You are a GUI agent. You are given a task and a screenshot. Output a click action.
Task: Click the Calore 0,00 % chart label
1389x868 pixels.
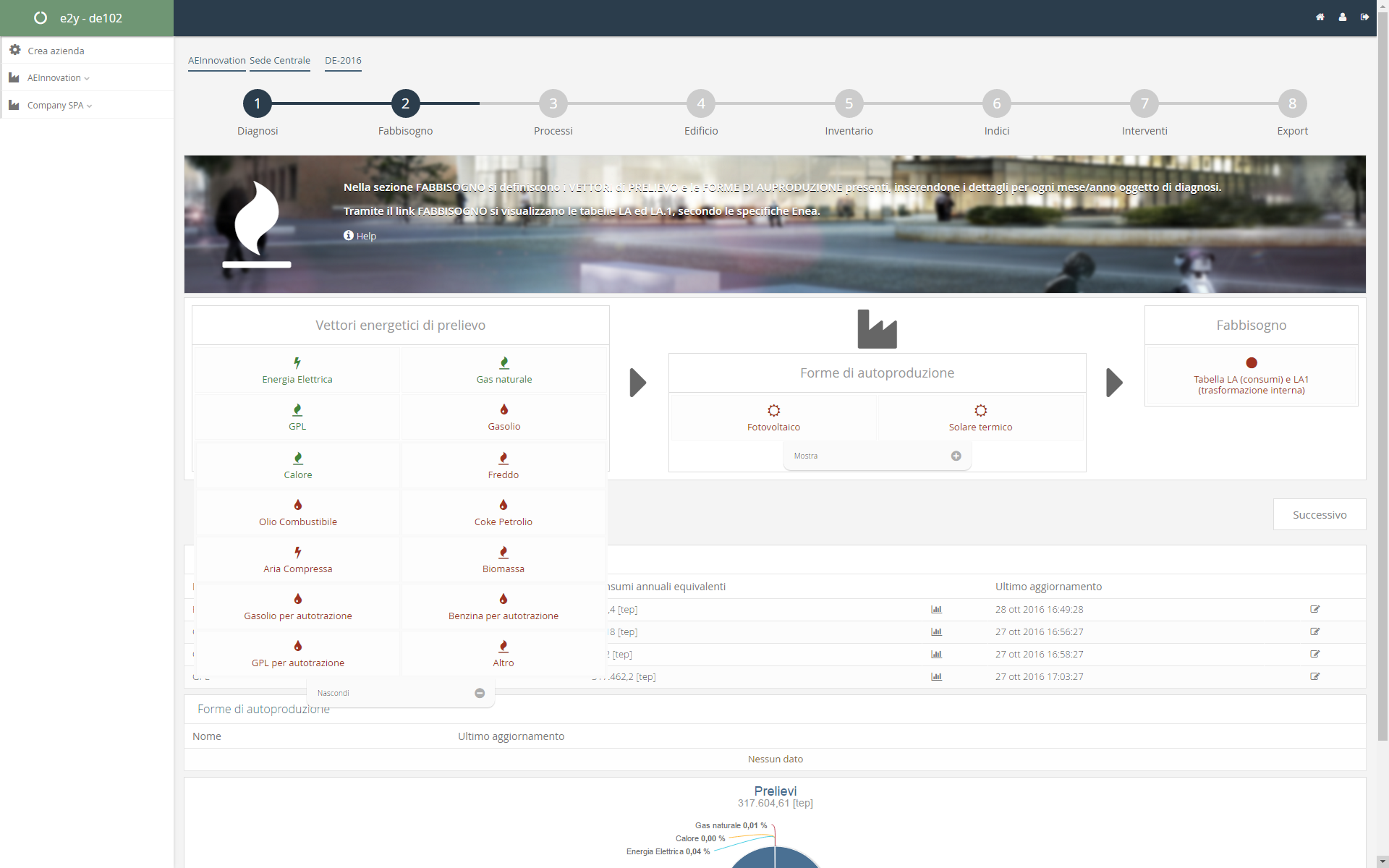tap(700, 838)
